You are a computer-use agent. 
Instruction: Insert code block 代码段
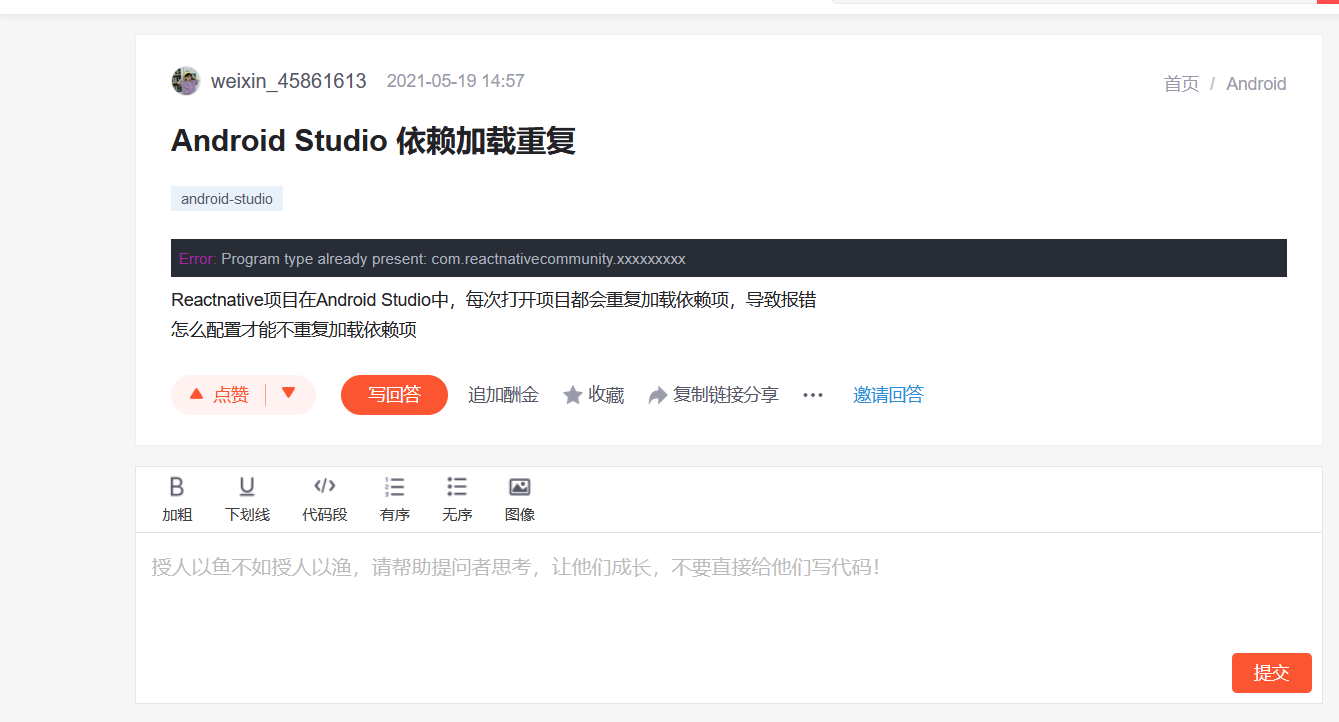(x=325, y=499)
